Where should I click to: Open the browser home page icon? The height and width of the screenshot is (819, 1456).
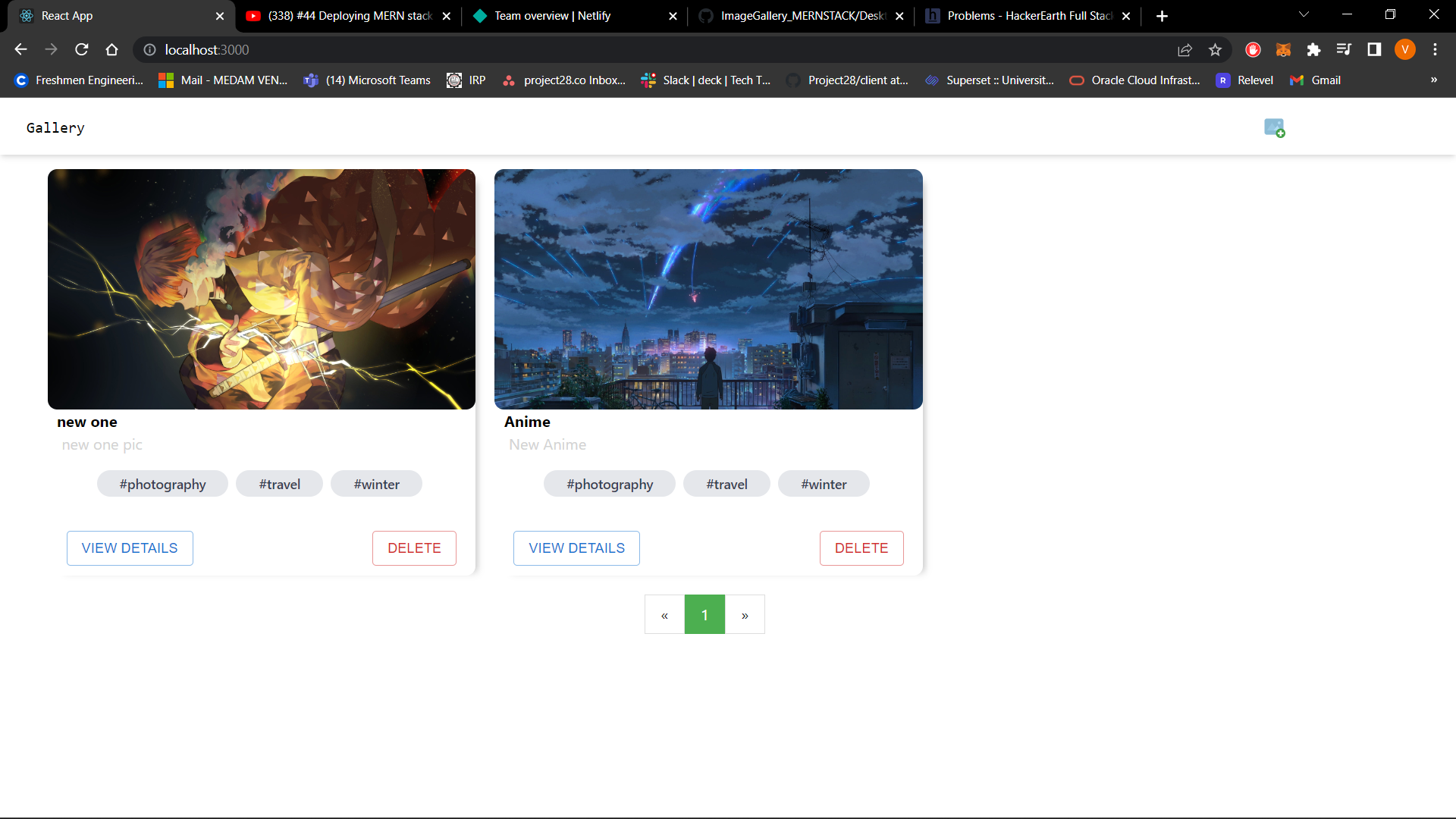(x=112, y=49)
